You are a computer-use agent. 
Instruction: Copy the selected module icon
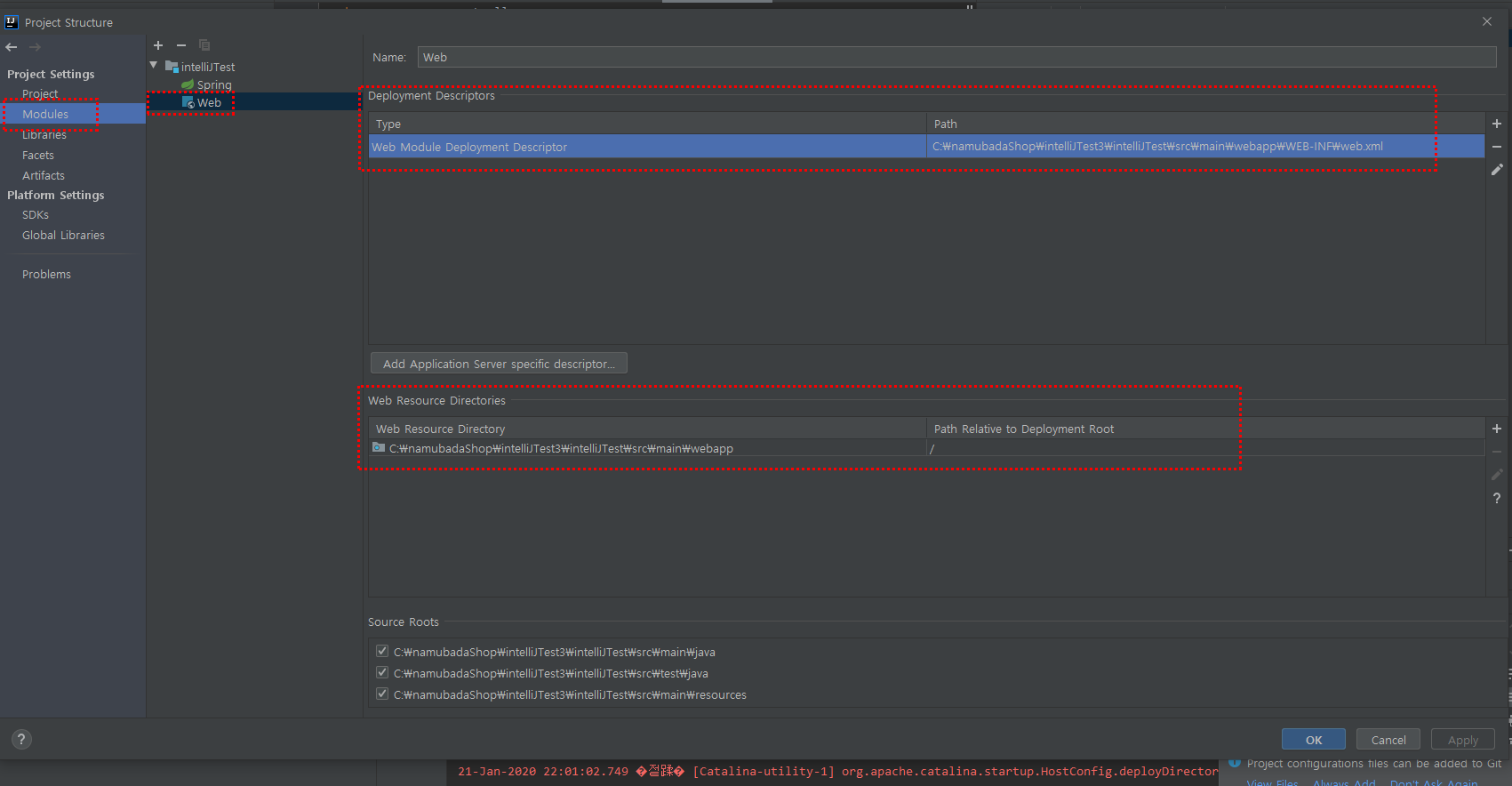click(x=204, y=45)
